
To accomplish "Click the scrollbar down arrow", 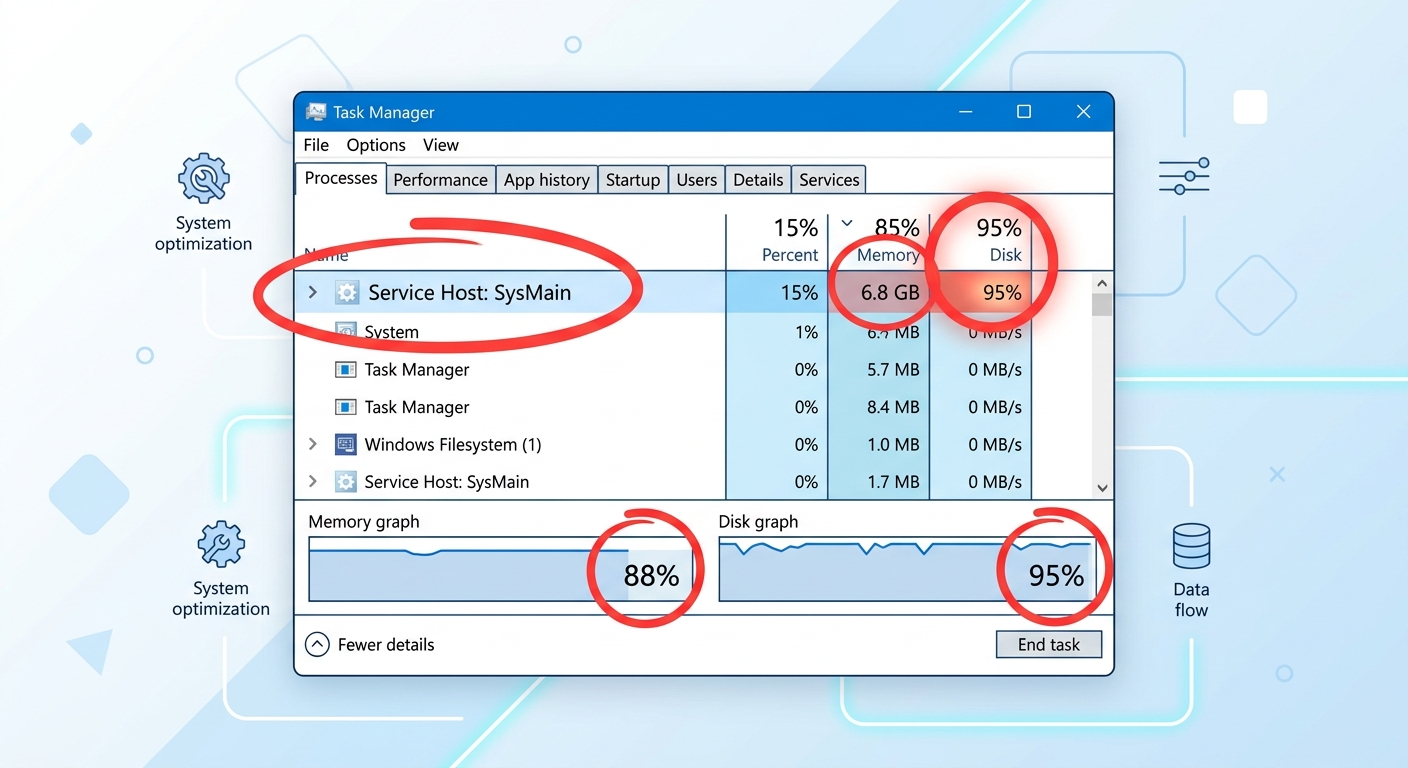I will coord(1102,488).
